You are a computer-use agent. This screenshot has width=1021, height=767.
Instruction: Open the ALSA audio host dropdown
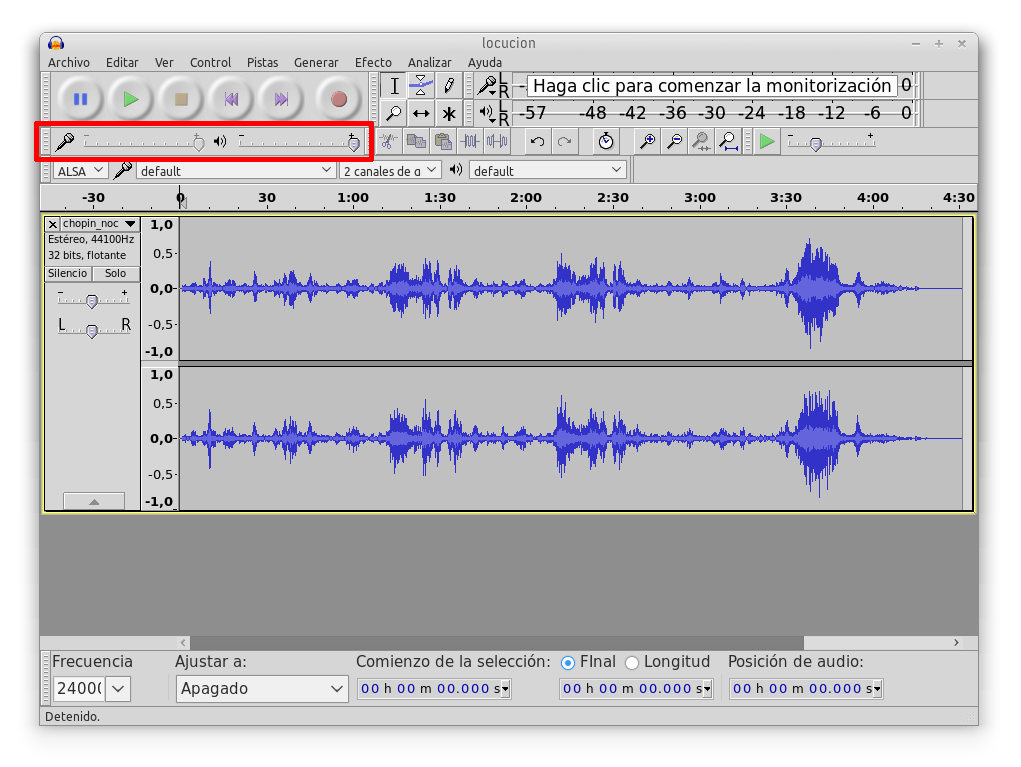(79, 171)
